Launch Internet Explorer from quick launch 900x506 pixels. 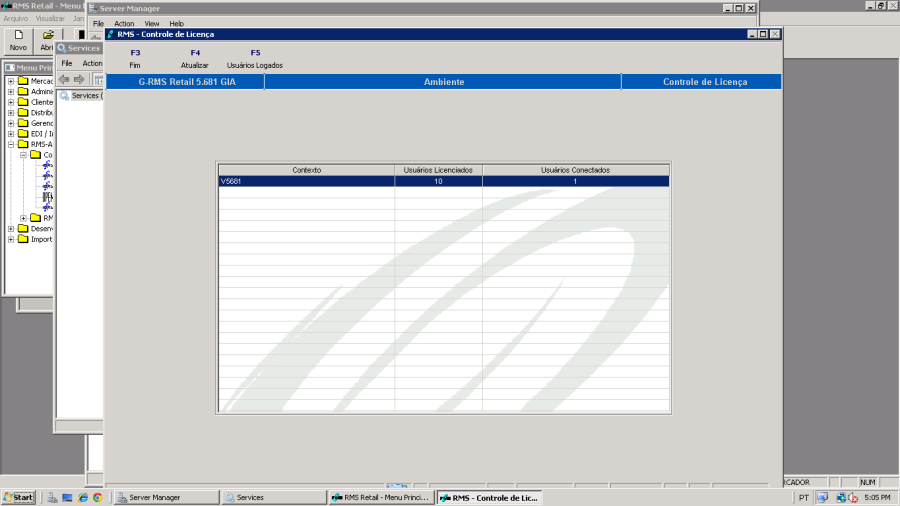click(x=83, y=497)
